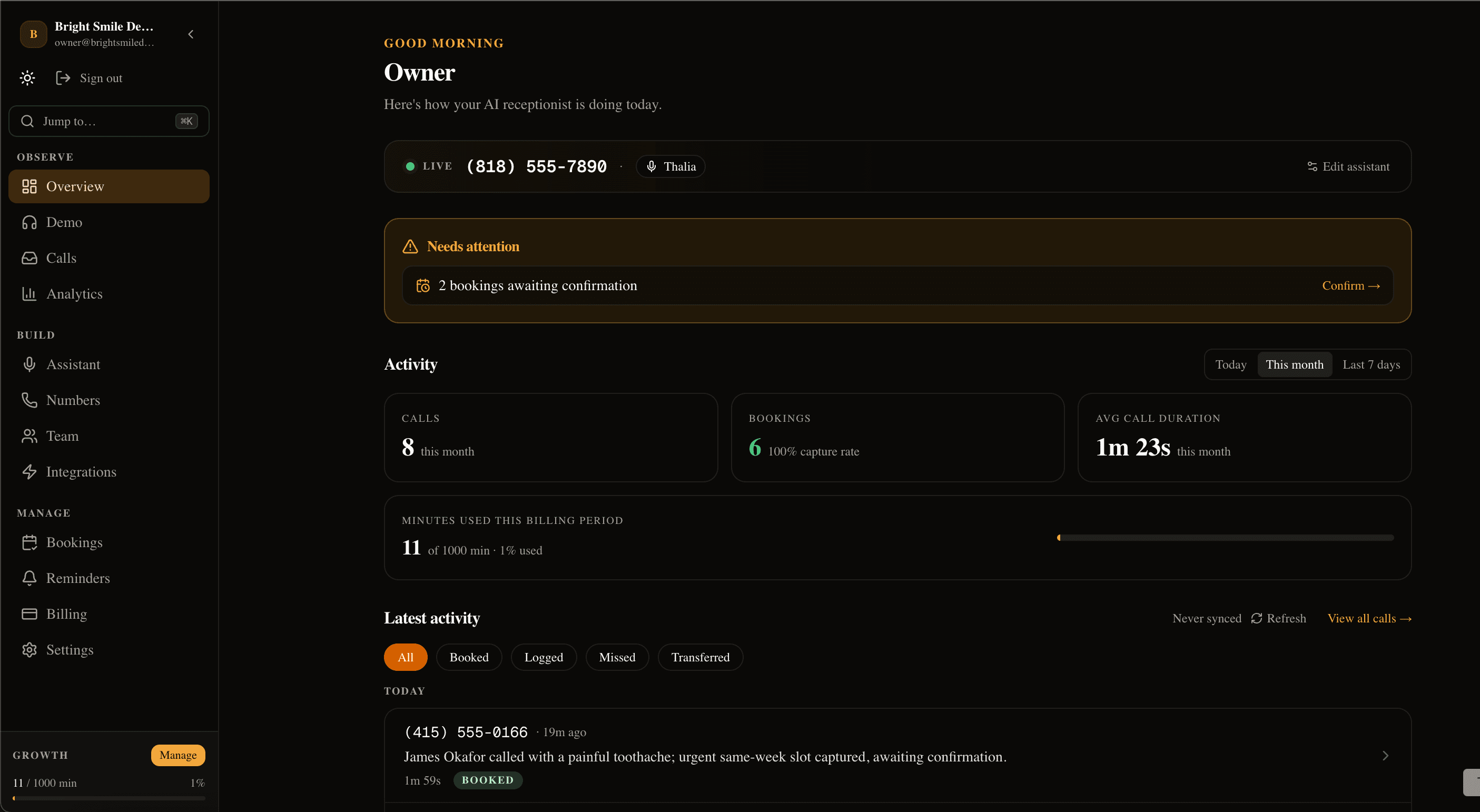The height and width of the screenshot is (812, 1480).
Task: Click the ⌘K shortcut badge
Action: coord(186,121)
